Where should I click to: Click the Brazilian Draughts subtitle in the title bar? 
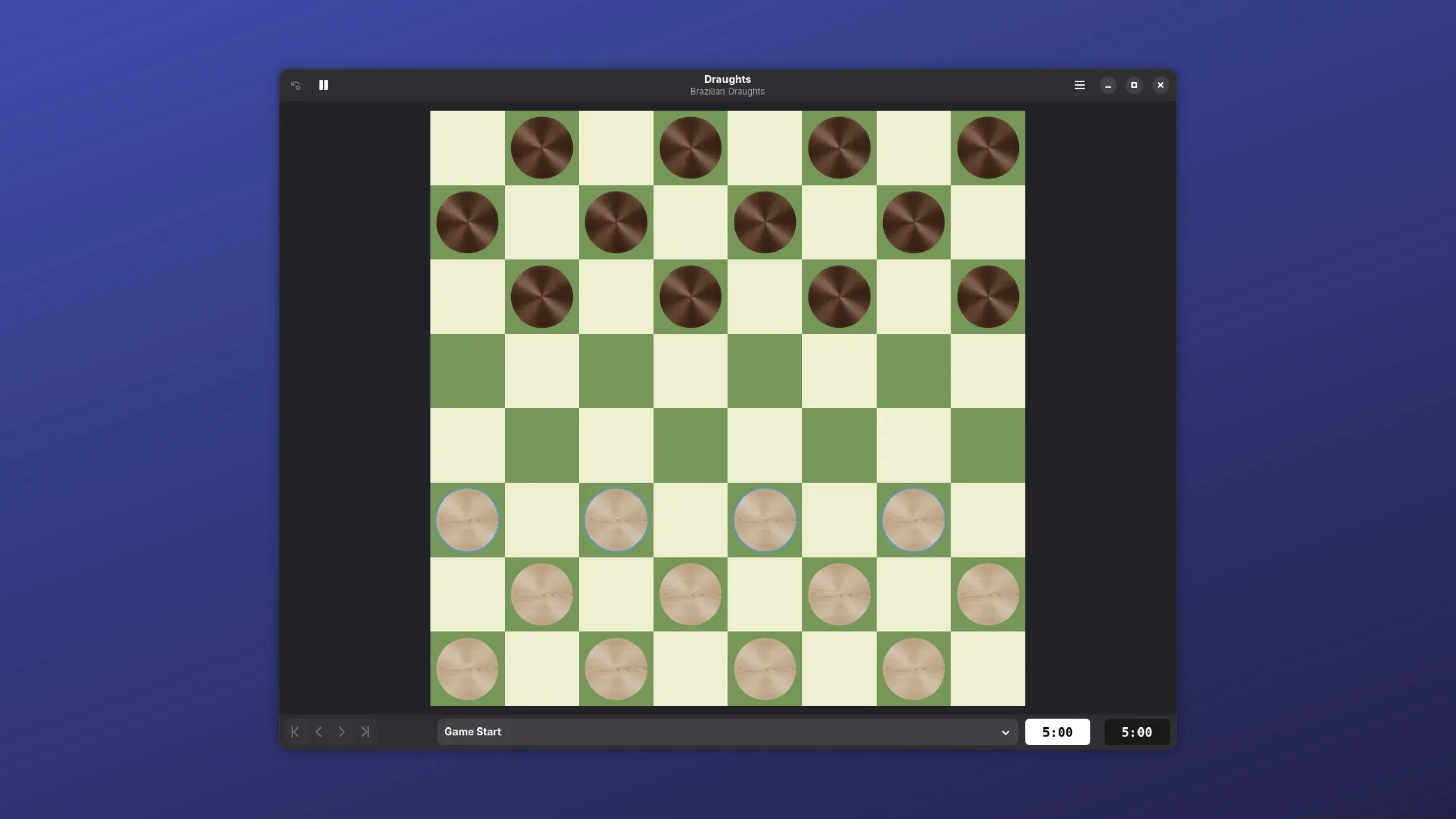point(727,92)
